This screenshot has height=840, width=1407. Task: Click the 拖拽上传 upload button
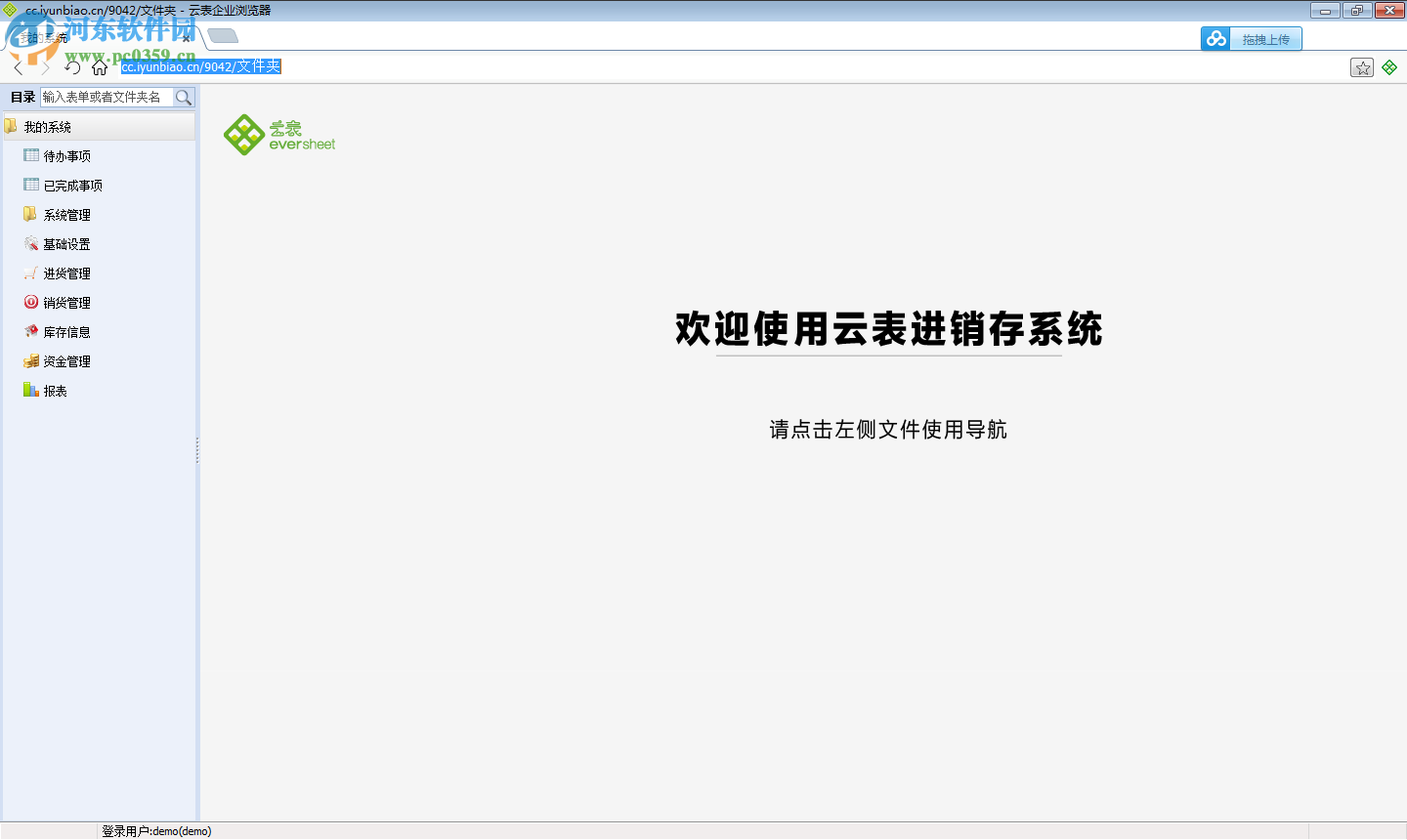click(x=1252, y=39)
